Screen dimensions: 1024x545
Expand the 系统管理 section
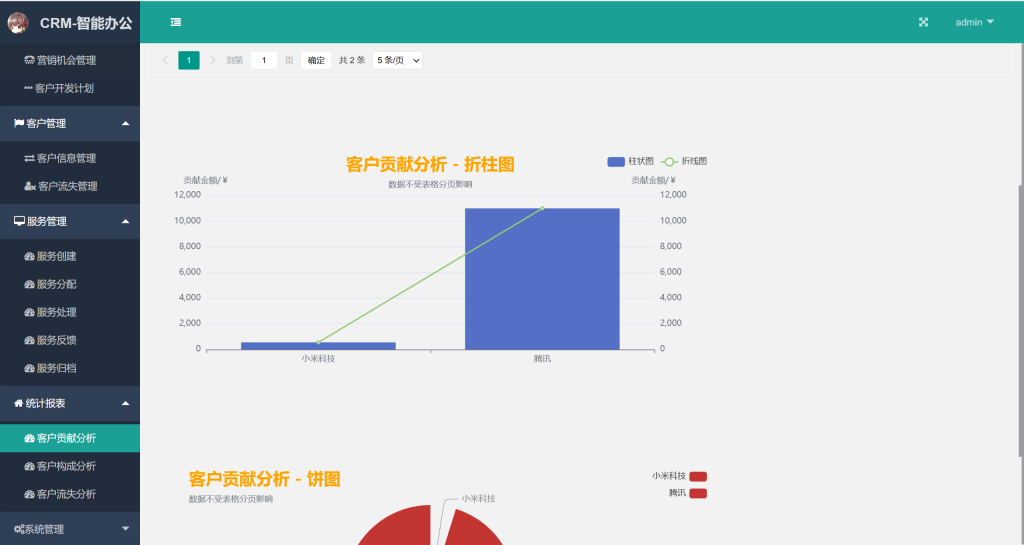tap(70, 529)
